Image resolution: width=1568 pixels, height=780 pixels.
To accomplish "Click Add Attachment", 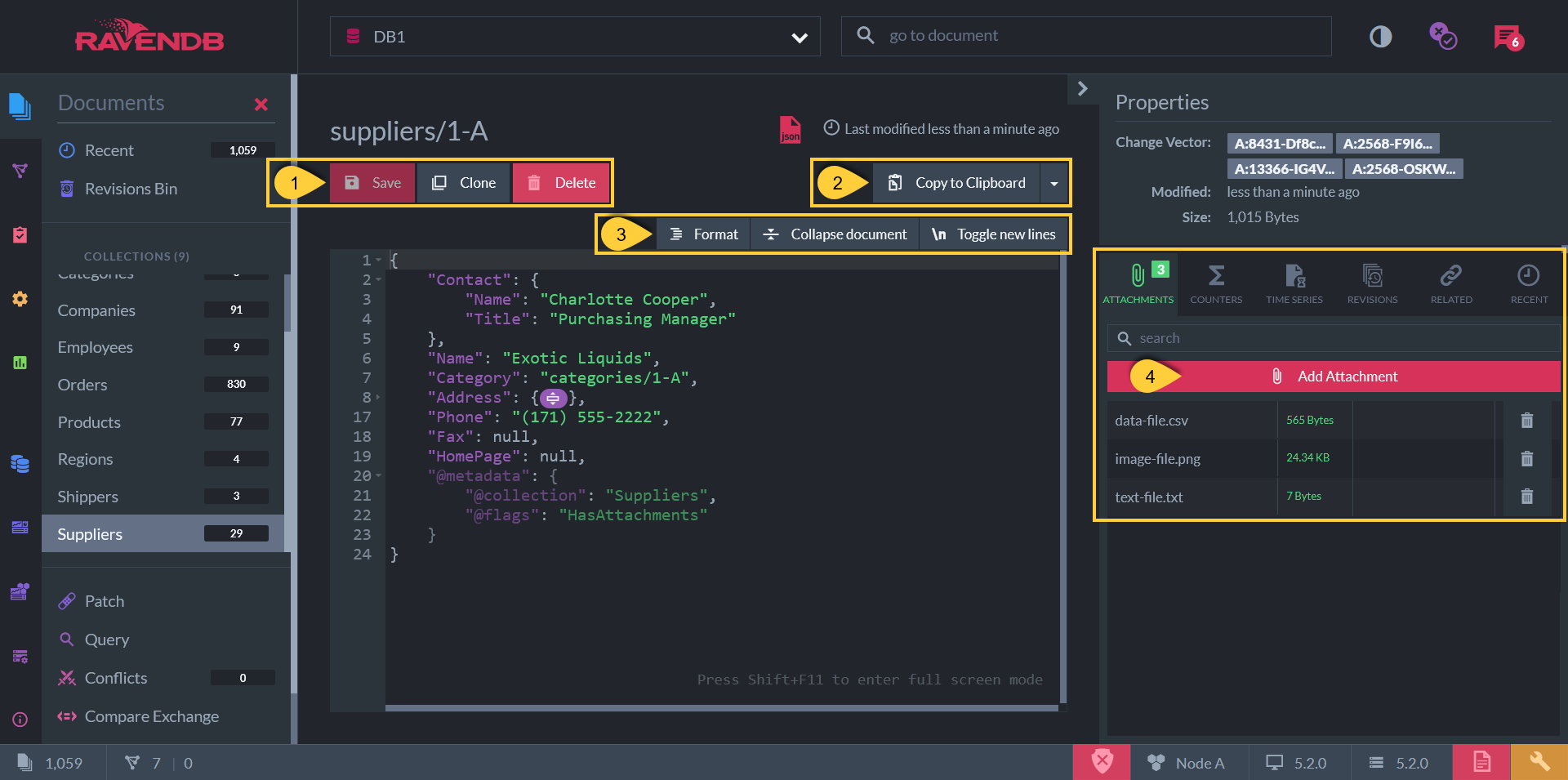I will [1334, 377].
